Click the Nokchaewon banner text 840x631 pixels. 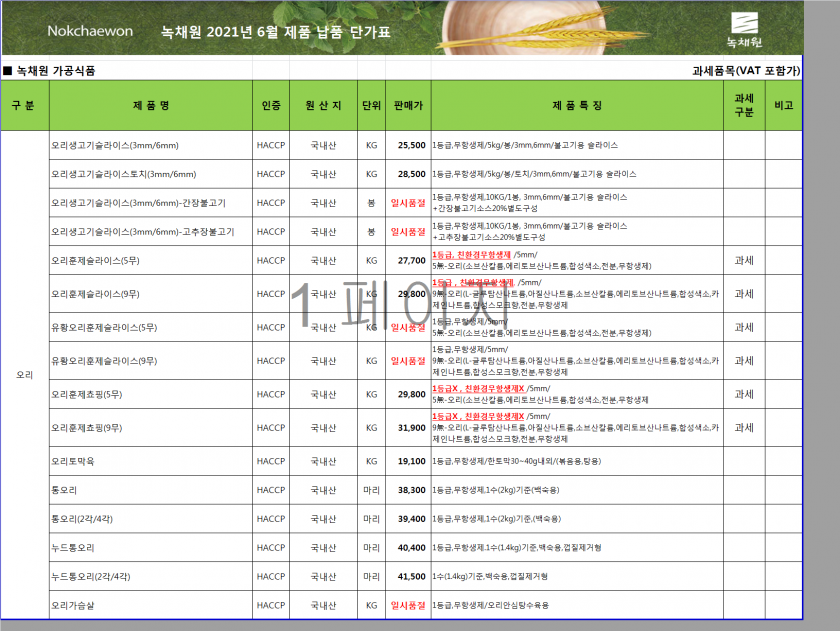(90, 31)
